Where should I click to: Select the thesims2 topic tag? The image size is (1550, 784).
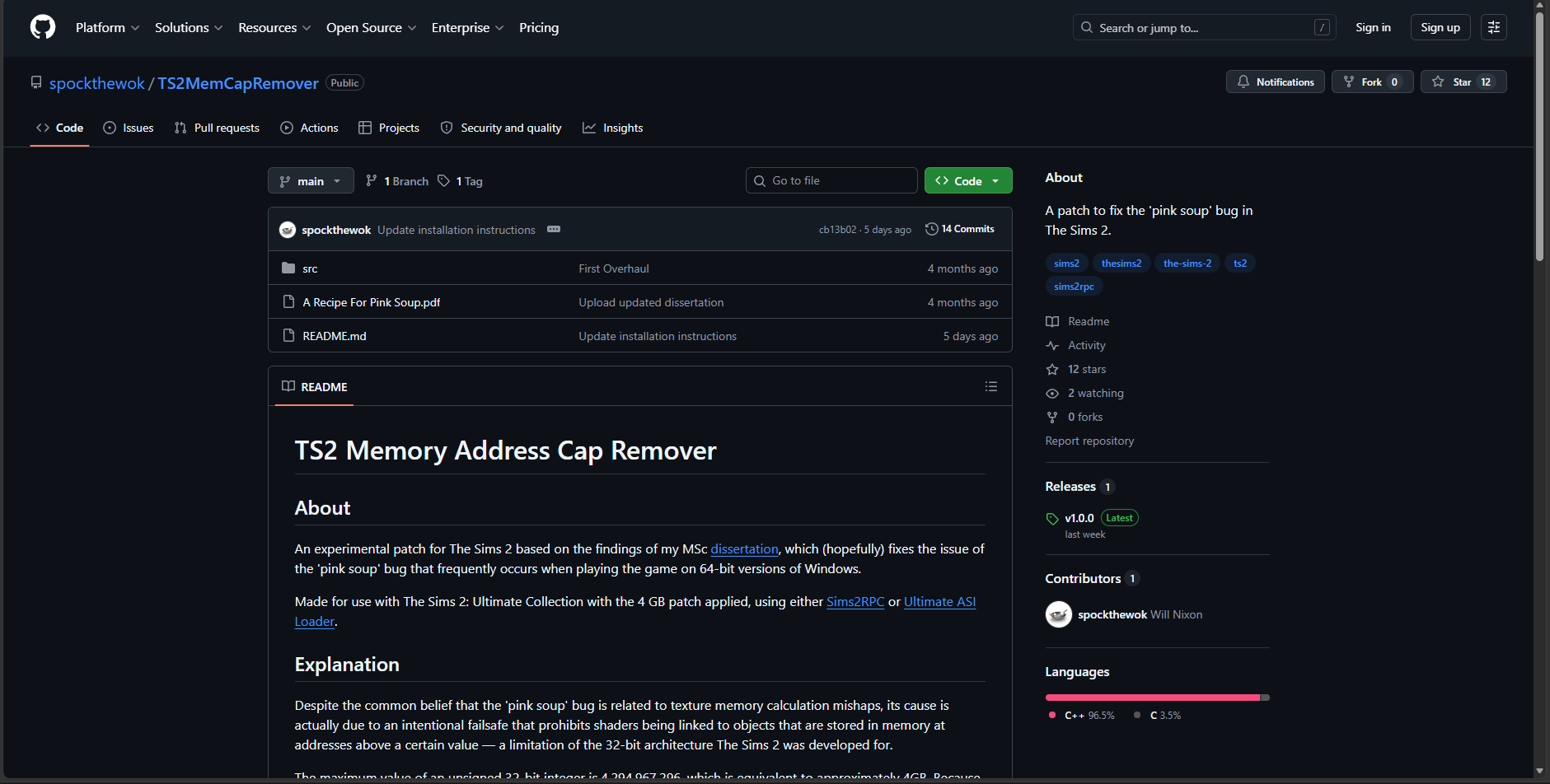pyautogui.click(x=1122, y=263)
